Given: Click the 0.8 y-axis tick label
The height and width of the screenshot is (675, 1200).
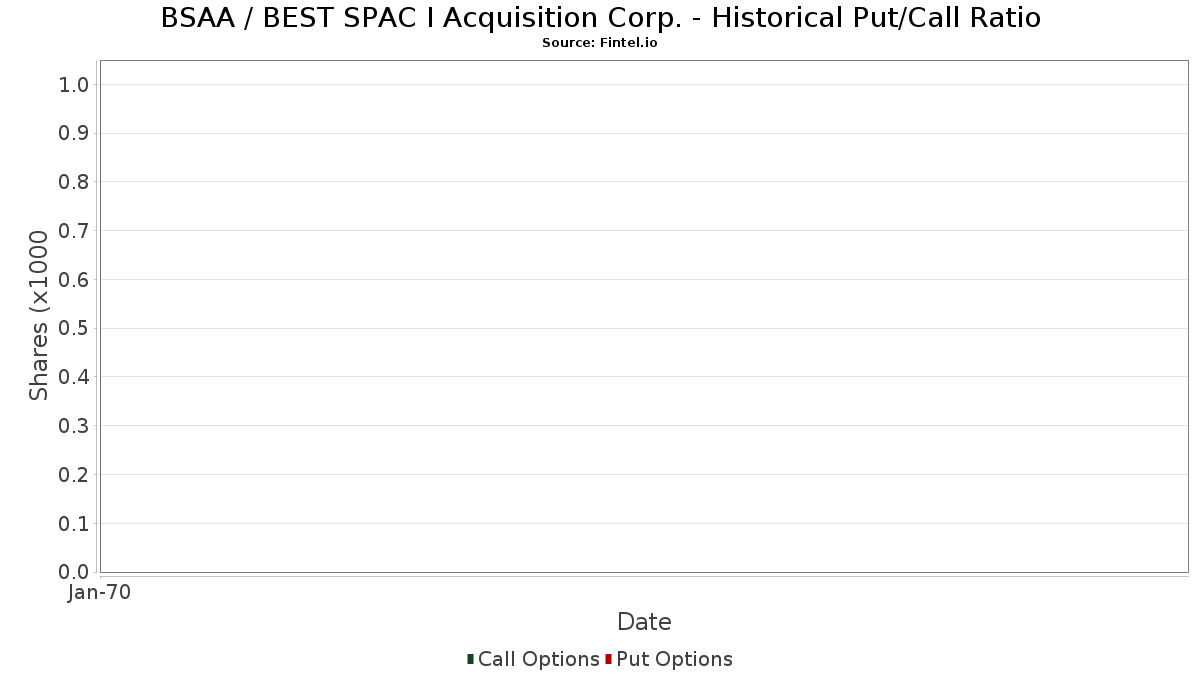Looking at the screenshot, I should click(x=74, y=182).
